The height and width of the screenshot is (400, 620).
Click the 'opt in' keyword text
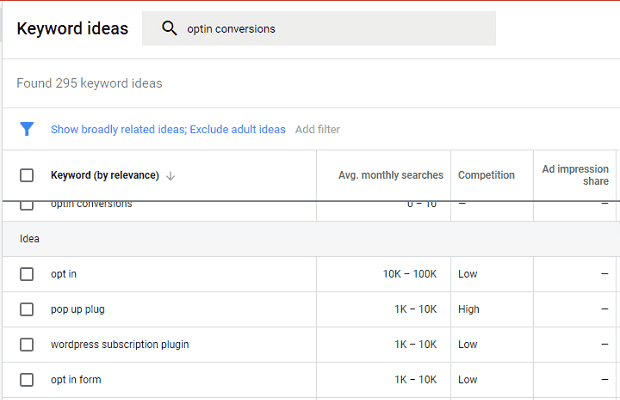[x=64, y=274]
